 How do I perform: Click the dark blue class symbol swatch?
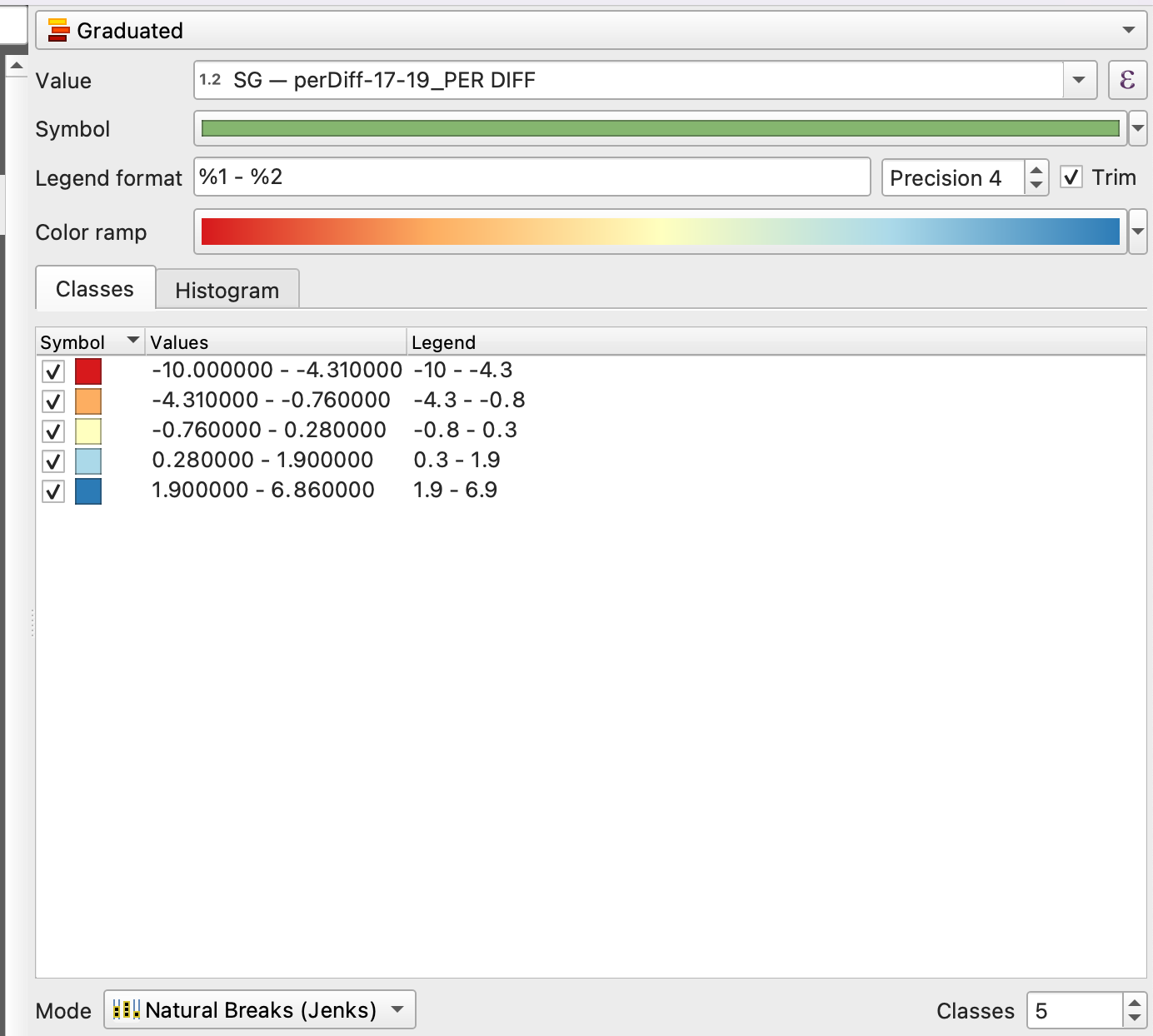88,491
